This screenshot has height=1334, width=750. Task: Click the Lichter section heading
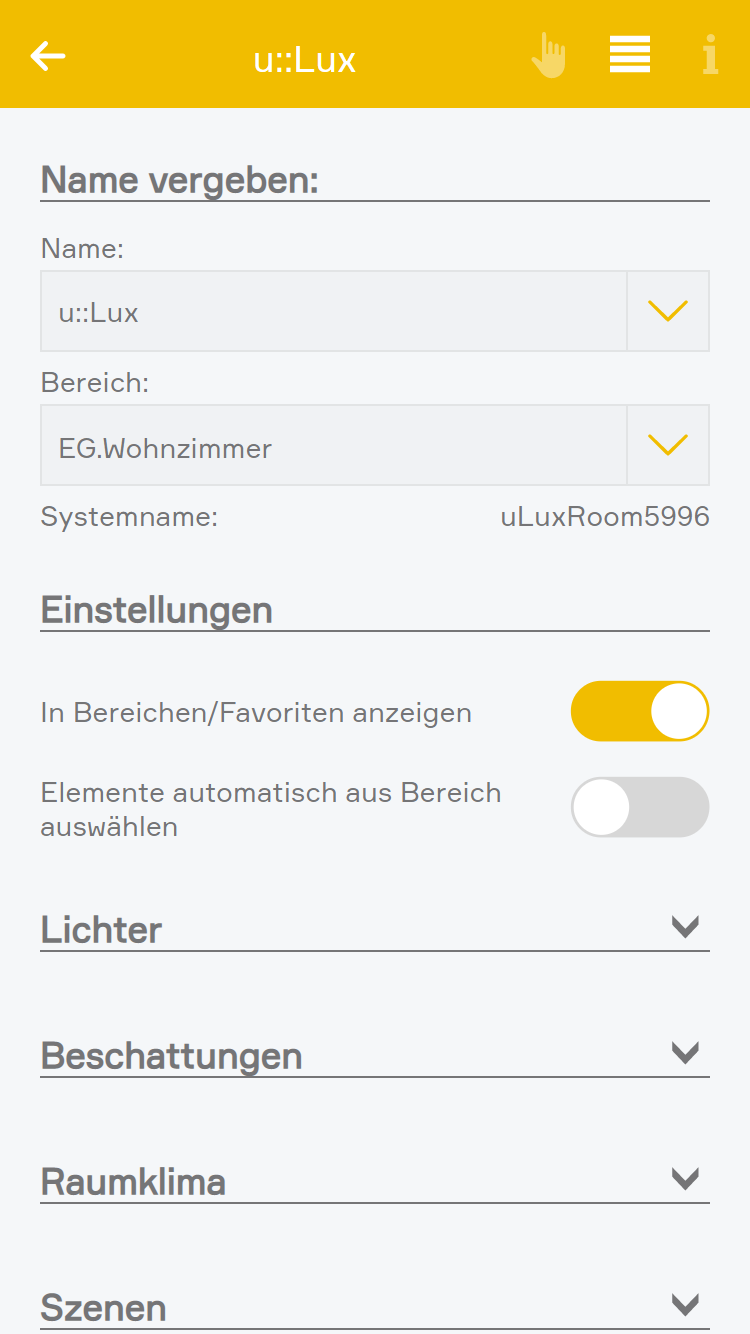[101, 930]
